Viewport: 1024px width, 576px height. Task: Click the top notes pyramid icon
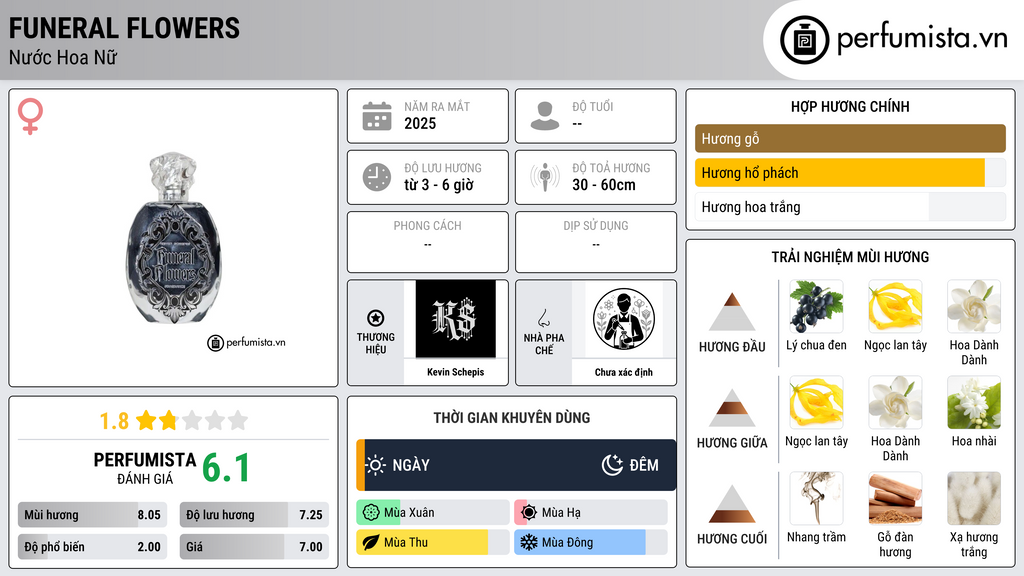point(732,312)
